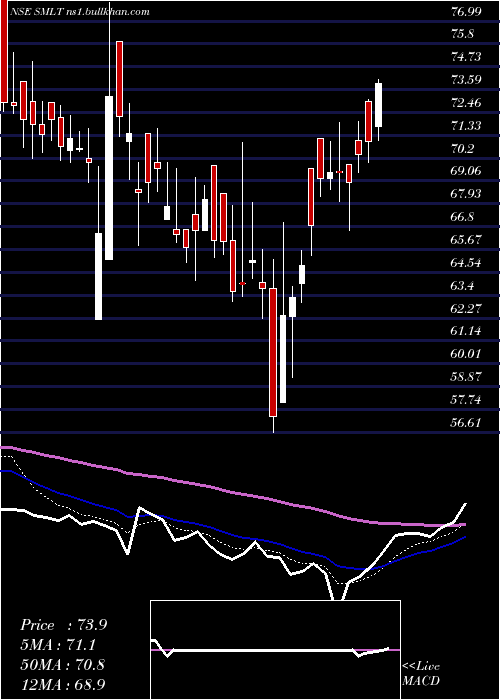
Task: Click the 'NSE SMLT ns1.bullkhan.com' chart title
Action: [x=80, y=12]
